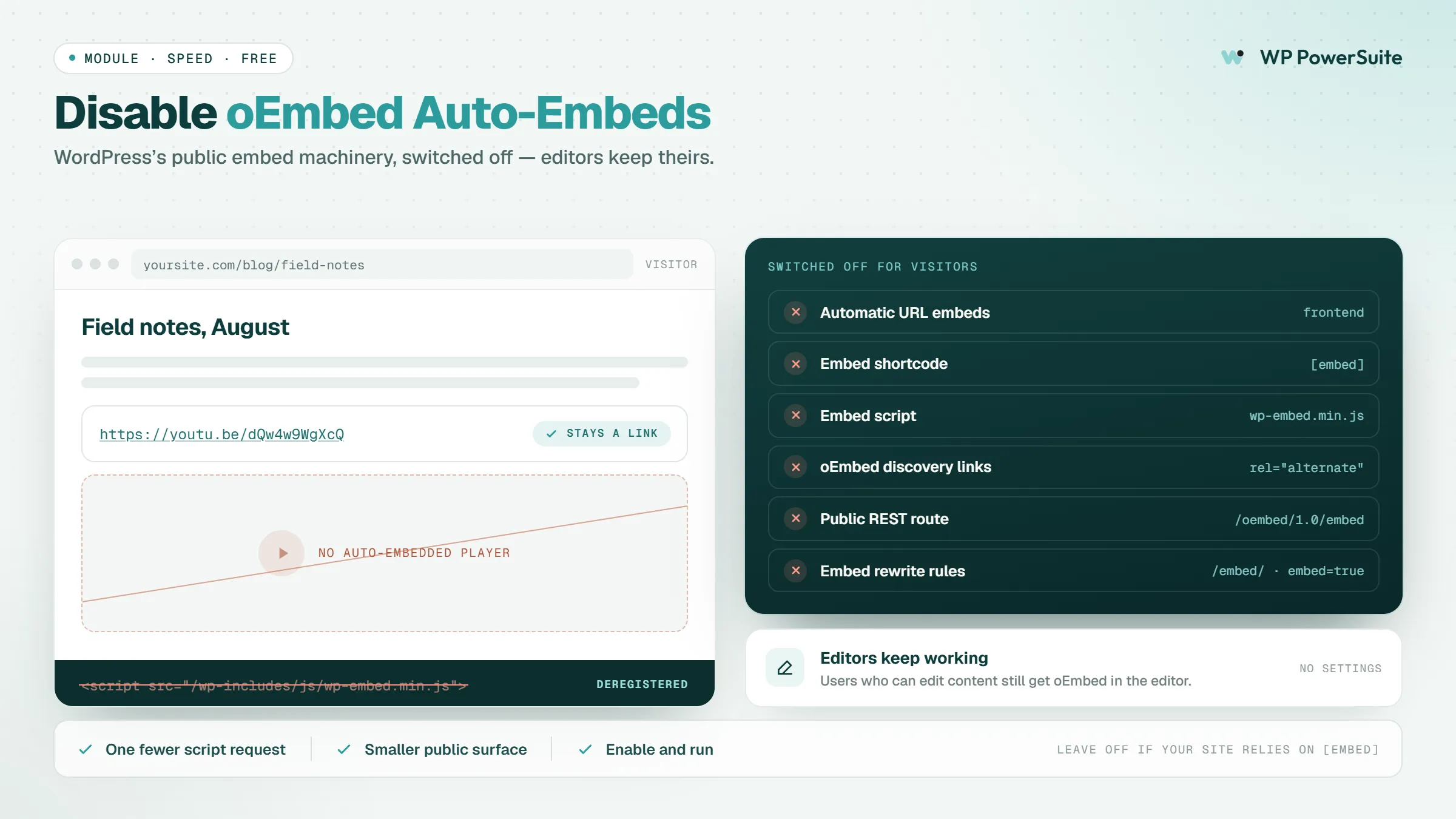Select the Automatic URL embeds row label
1456x819 pixels.
905,312
